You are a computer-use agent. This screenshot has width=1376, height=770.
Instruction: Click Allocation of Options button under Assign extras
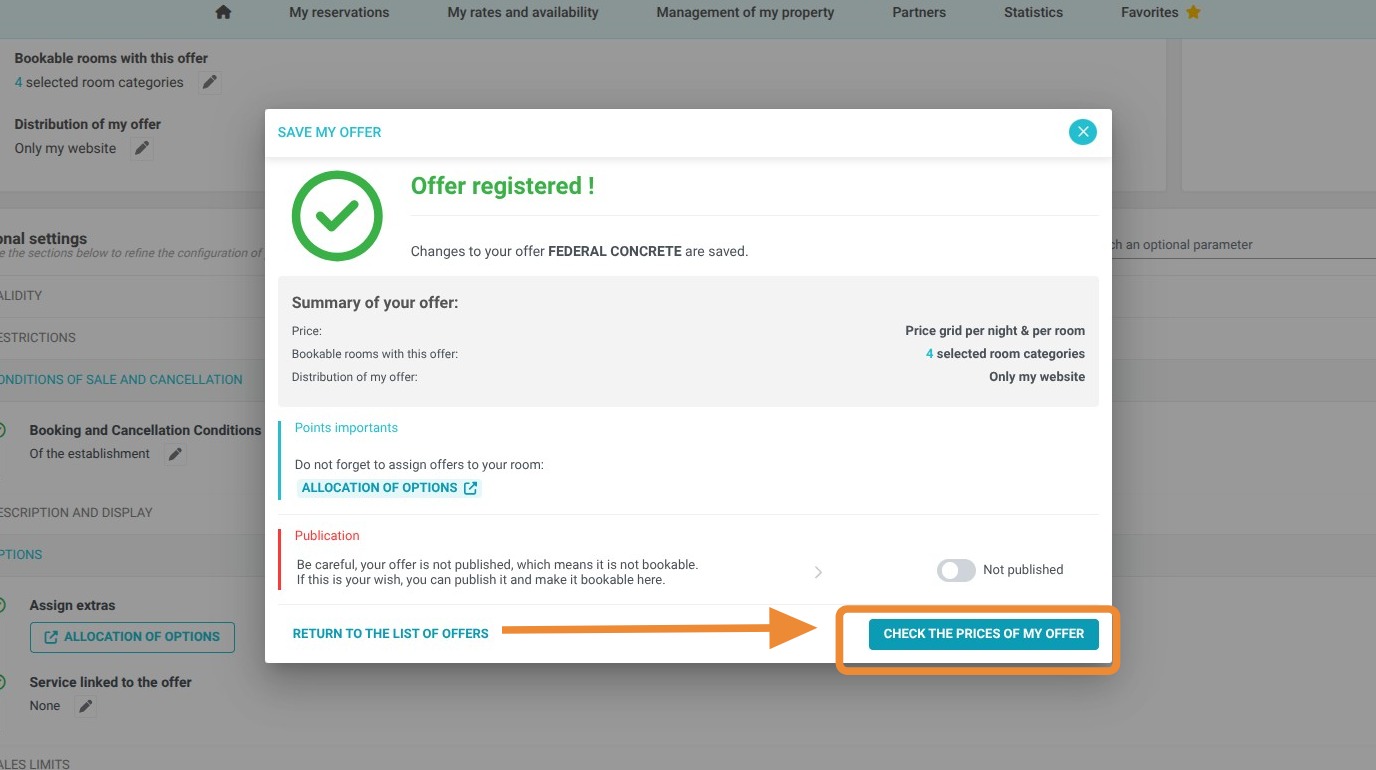pos(132,637)
